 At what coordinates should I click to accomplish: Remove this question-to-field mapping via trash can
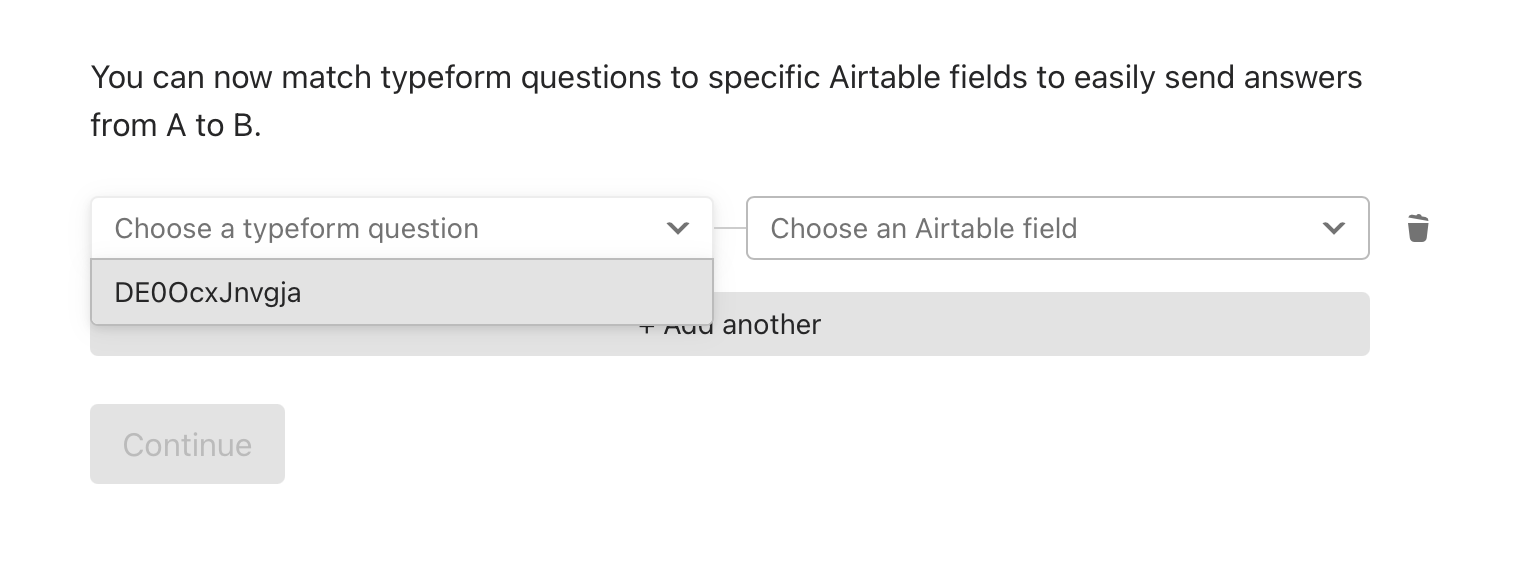[x=1418, y=228]
